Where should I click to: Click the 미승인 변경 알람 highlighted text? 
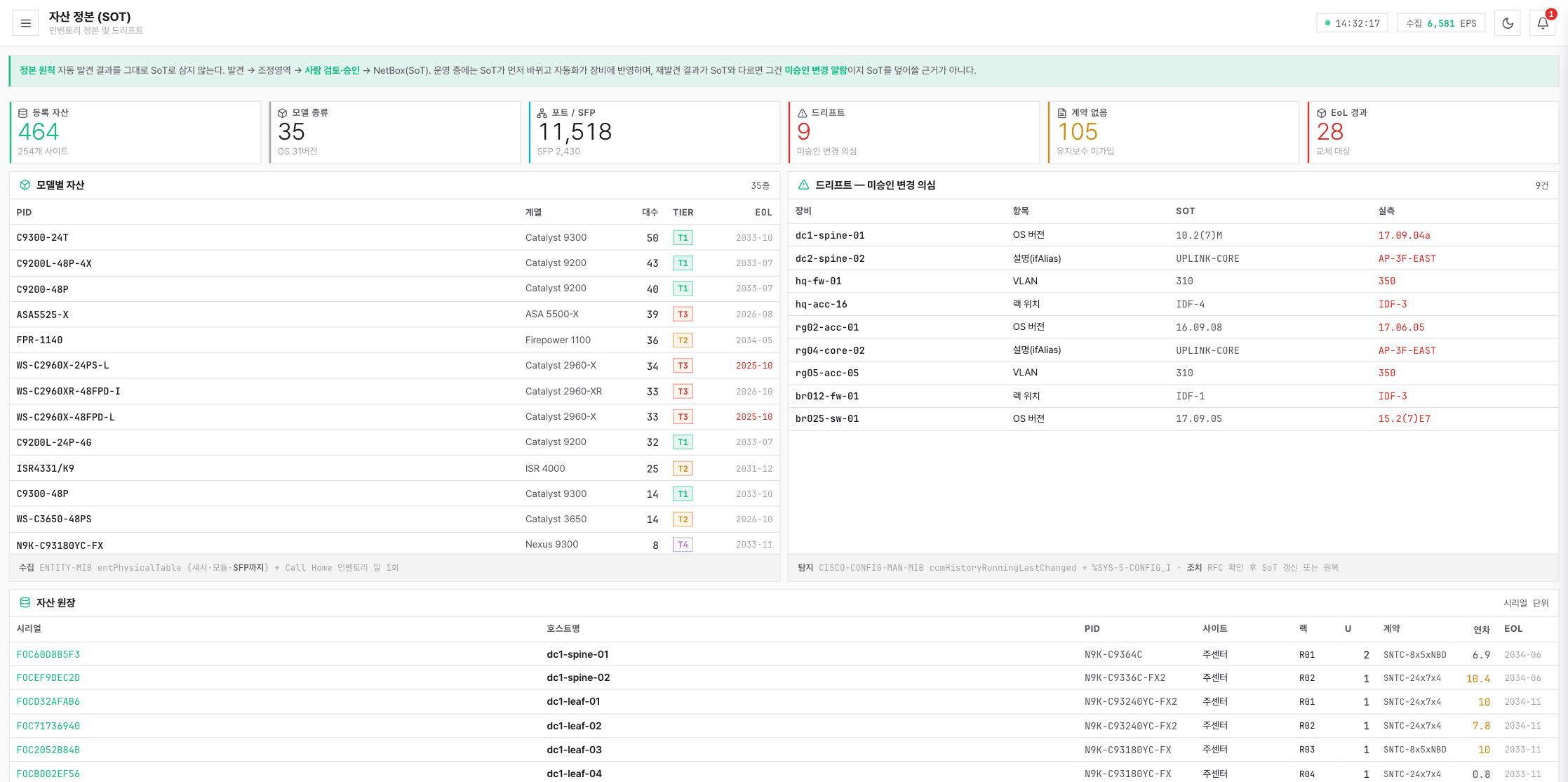[815, 70]
